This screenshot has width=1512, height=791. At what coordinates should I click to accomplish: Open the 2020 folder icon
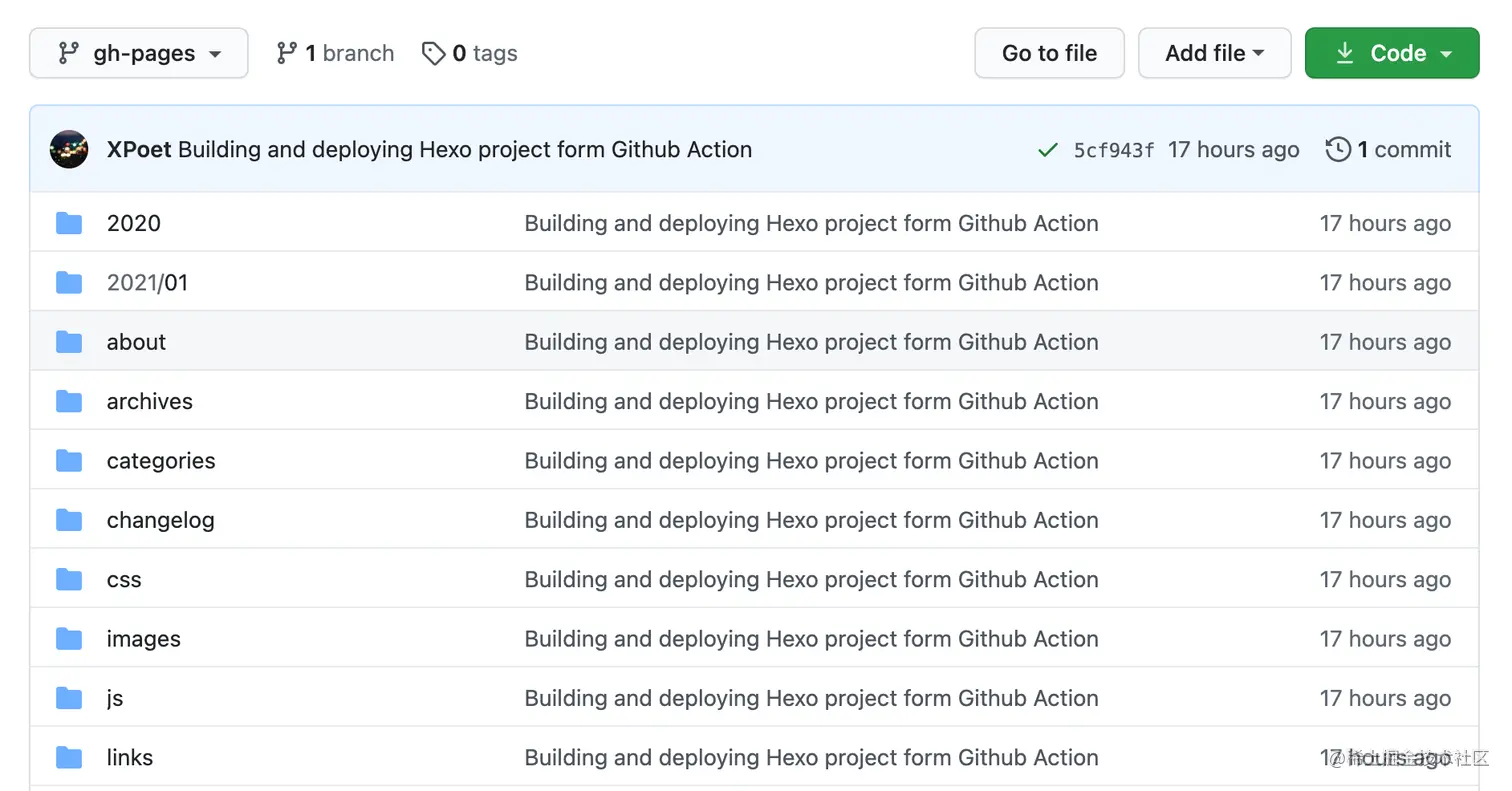[68, 223]
